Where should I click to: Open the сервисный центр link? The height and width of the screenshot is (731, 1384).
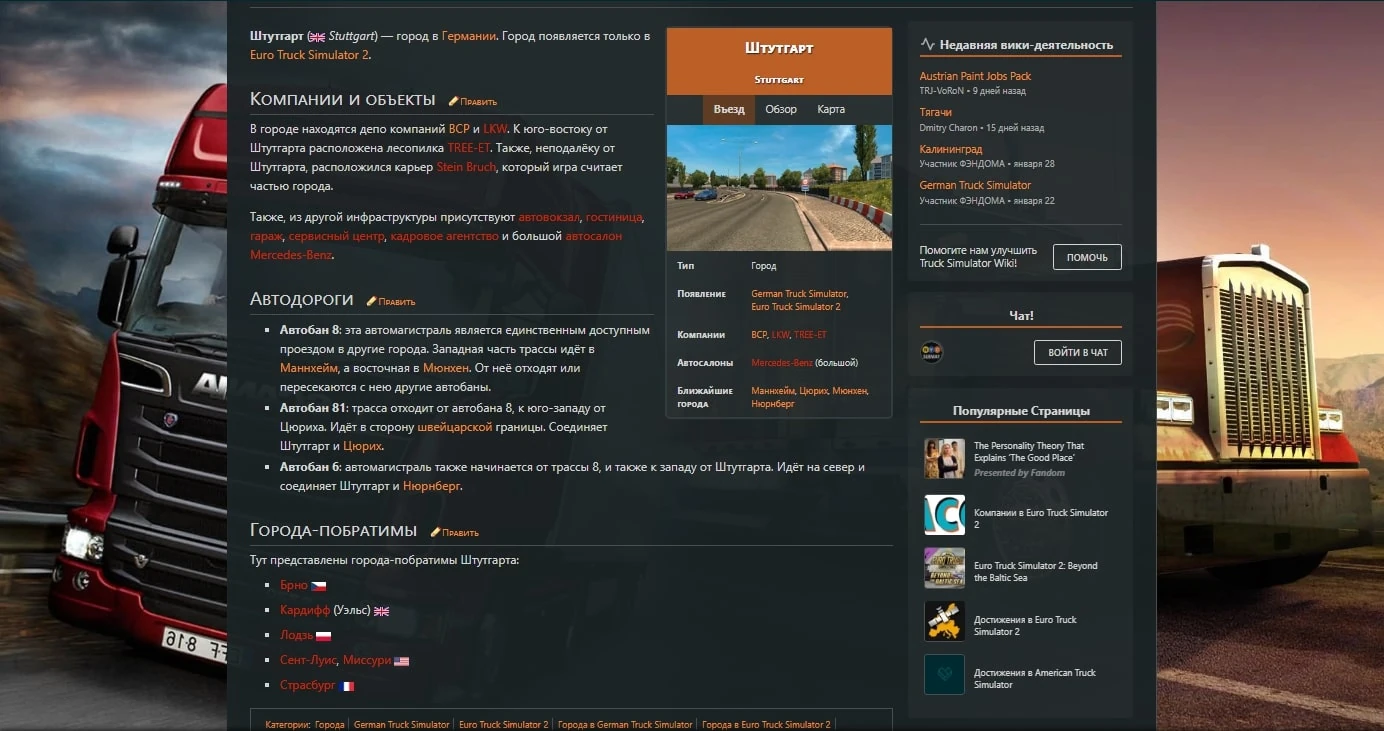[336, 236]
